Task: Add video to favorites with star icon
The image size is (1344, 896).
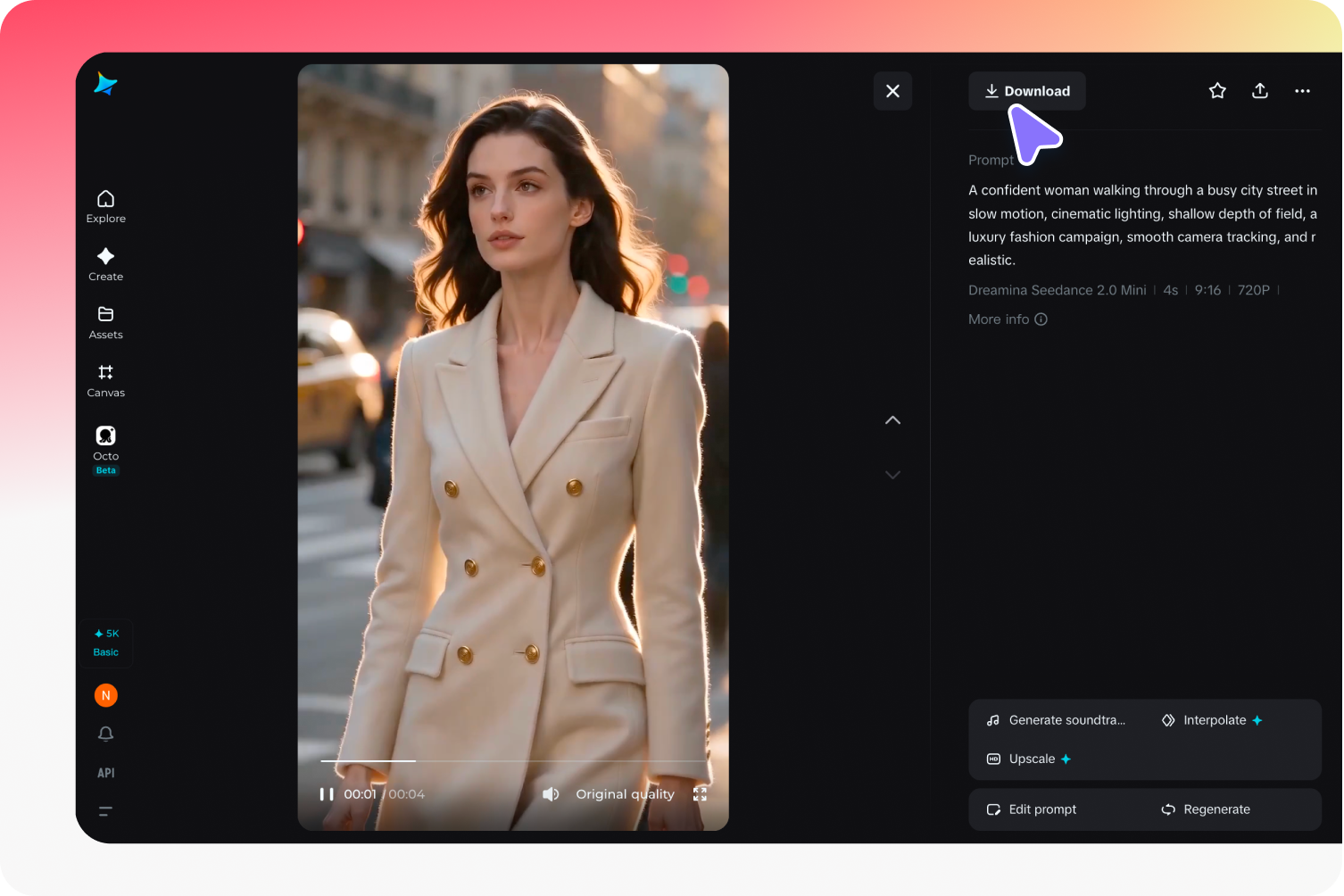Action: point(1217,91)
